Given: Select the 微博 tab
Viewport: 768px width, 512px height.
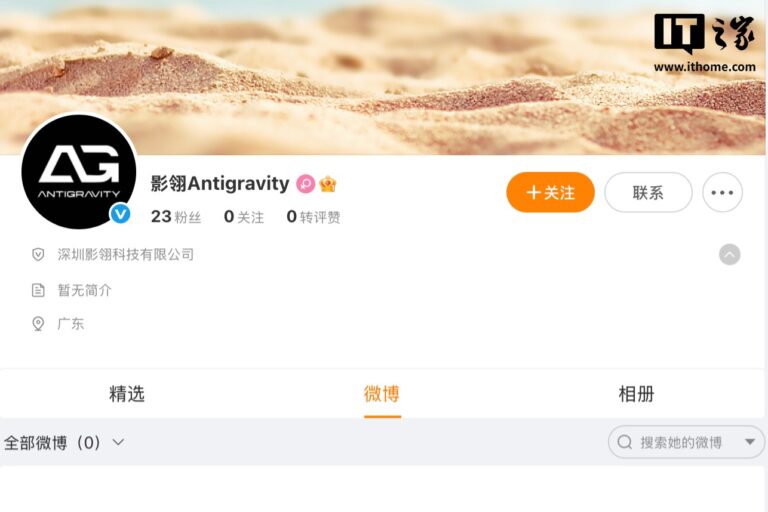Looking at the screenshot, I should (382, 394).
